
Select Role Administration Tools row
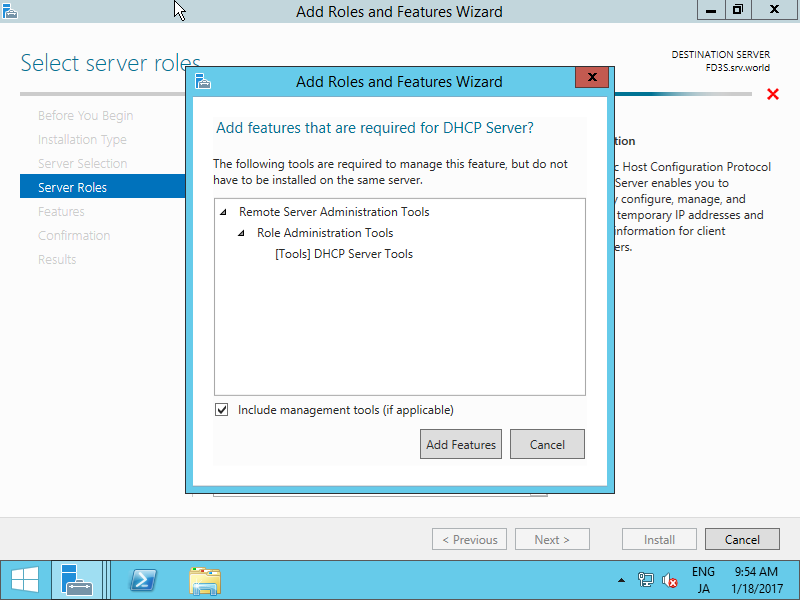pos(325,233)
